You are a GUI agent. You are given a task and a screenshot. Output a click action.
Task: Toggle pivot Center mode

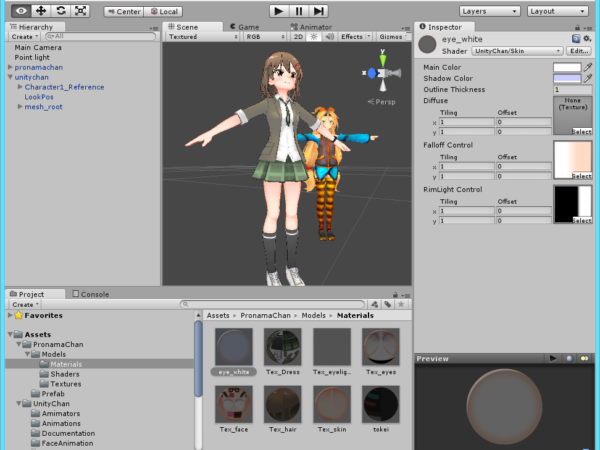[124, 11]
